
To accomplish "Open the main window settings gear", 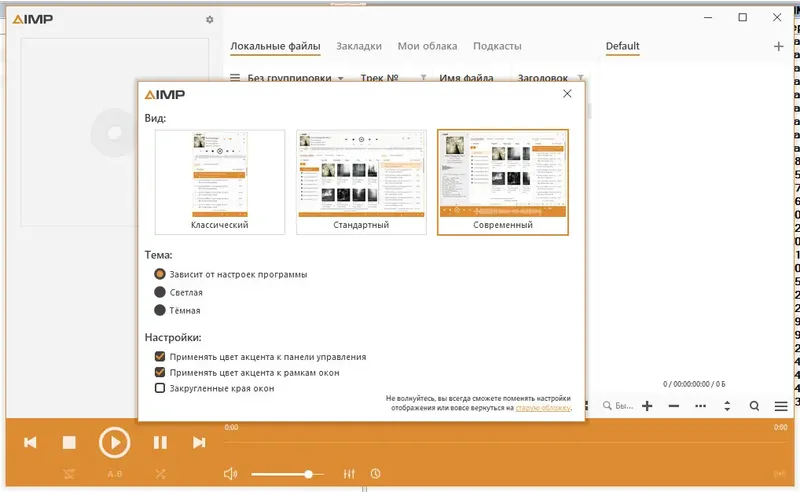I will (210, 19).
